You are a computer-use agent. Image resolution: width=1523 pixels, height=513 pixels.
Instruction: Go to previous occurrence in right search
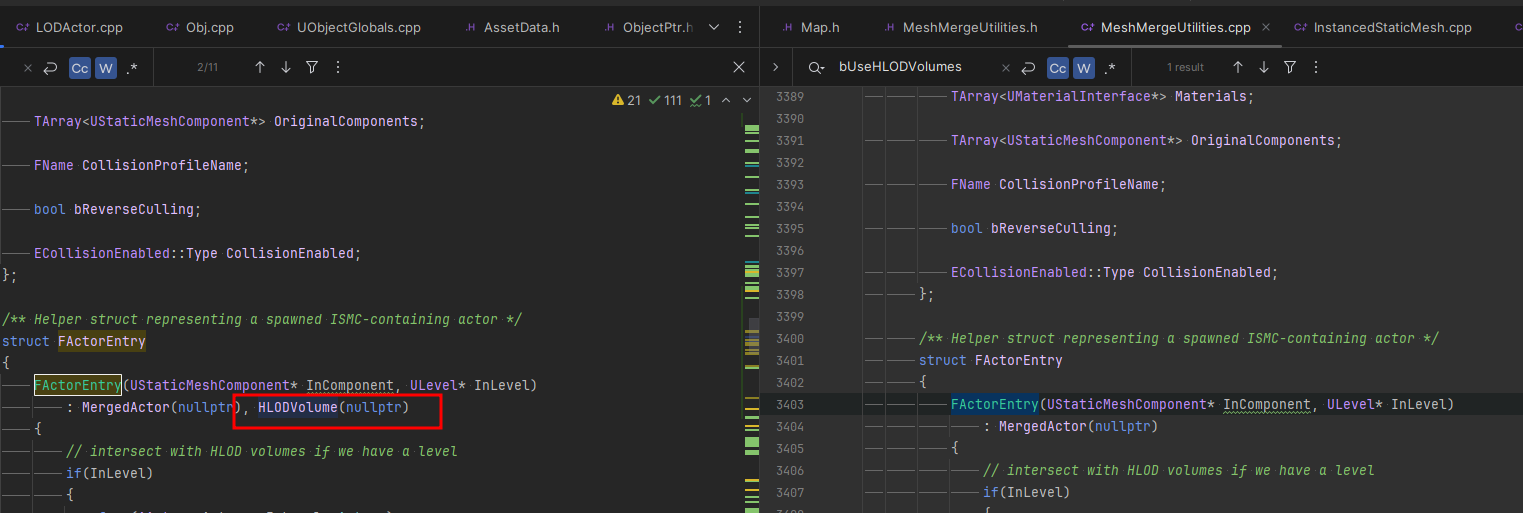pyautogui.click(x=1238, y=67)
